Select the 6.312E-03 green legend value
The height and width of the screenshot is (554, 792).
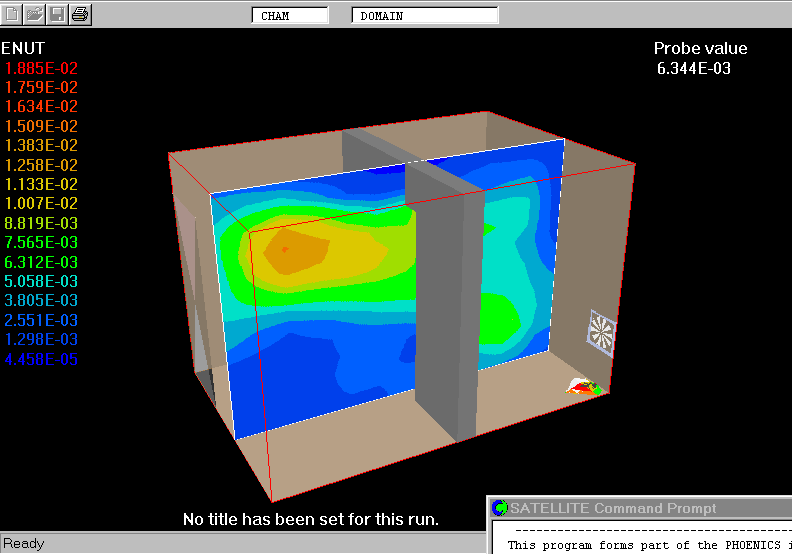(x=41, y=262)
